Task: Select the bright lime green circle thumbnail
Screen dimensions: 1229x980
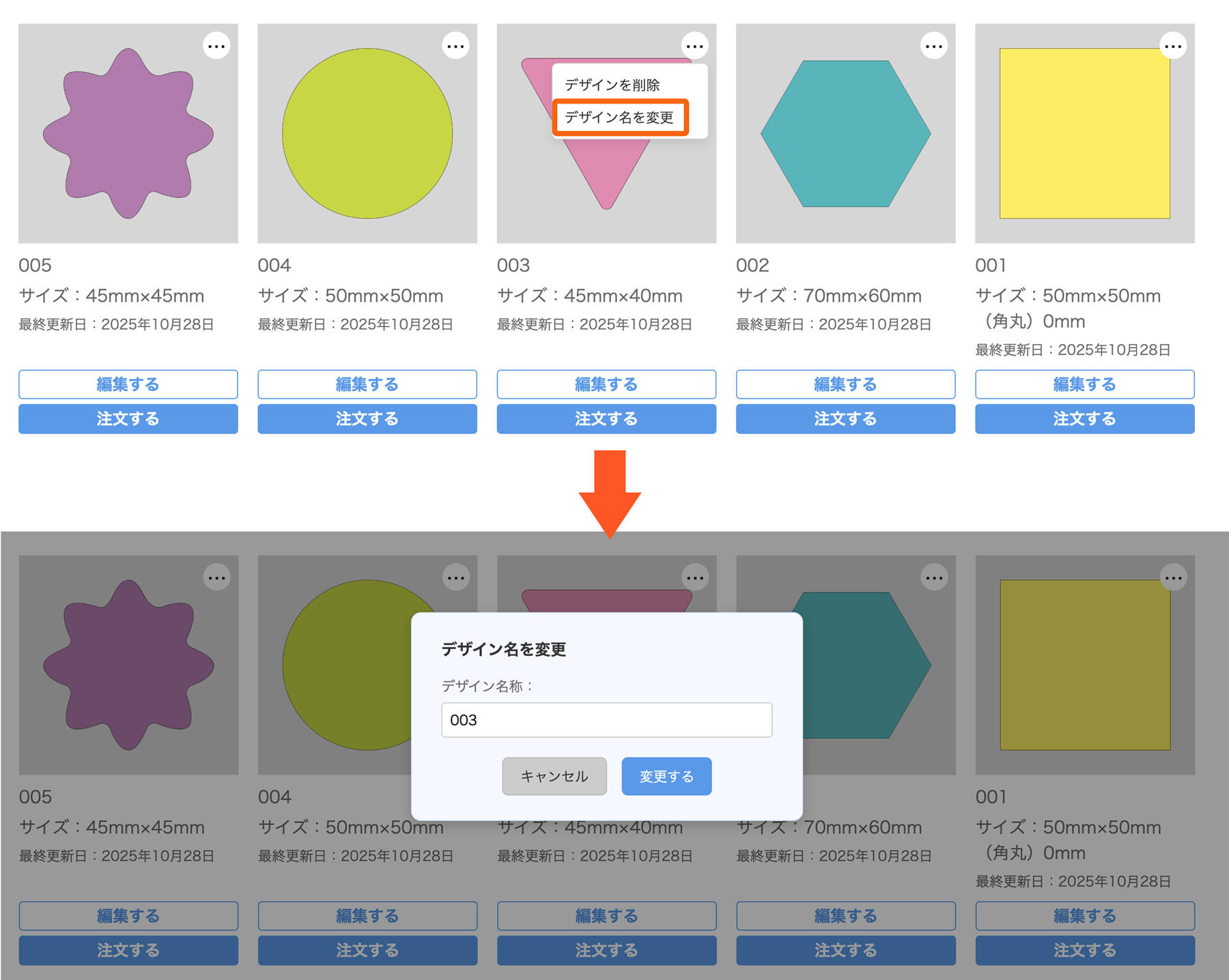Action: click(x=367, y=134)
